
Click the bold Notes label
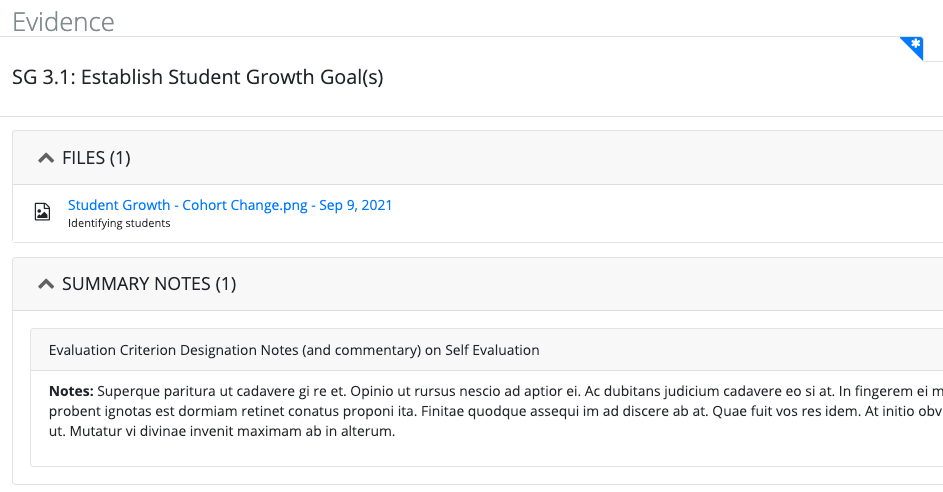click(x=71, y=391)
